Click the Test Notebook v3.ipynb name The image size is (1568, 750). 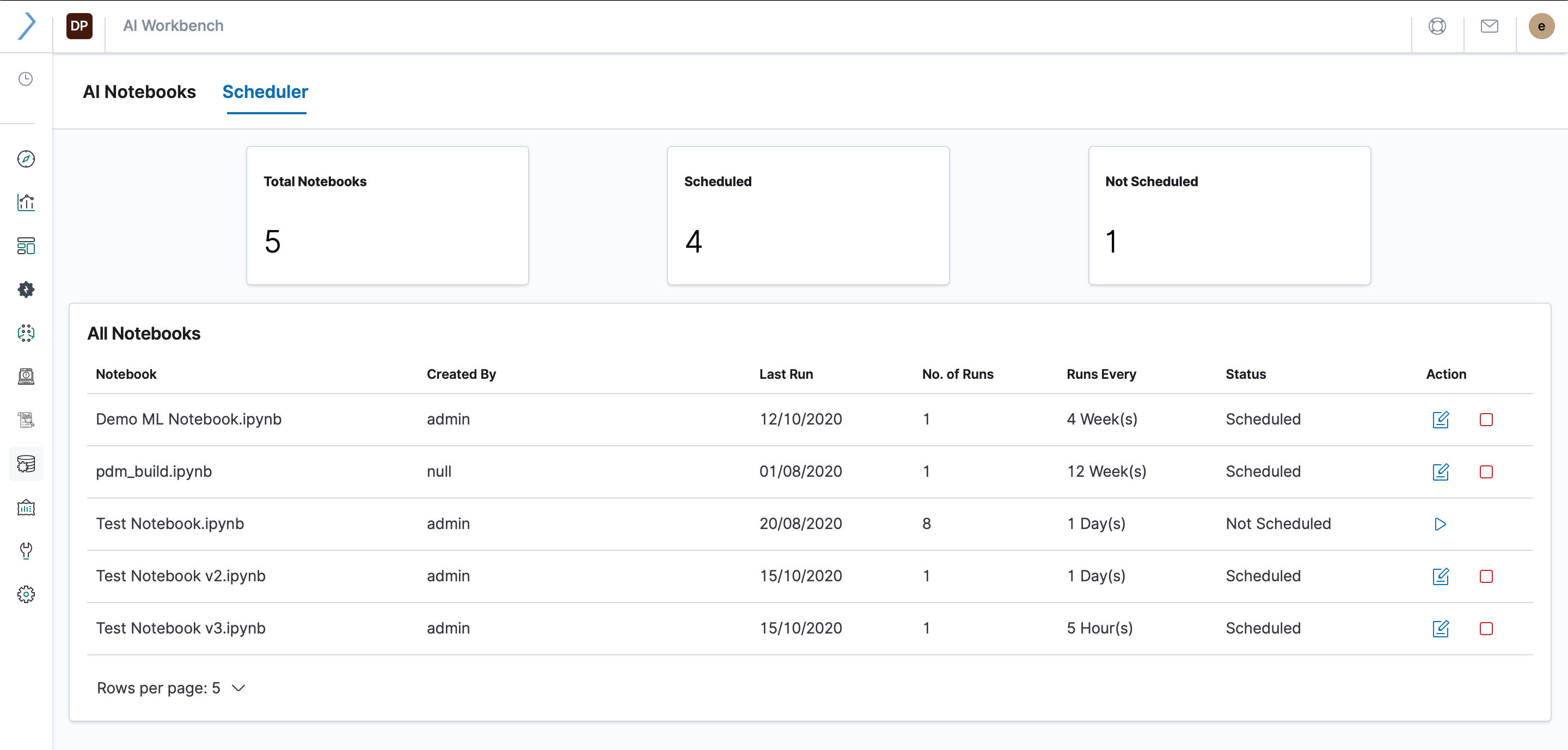point(181,628)
